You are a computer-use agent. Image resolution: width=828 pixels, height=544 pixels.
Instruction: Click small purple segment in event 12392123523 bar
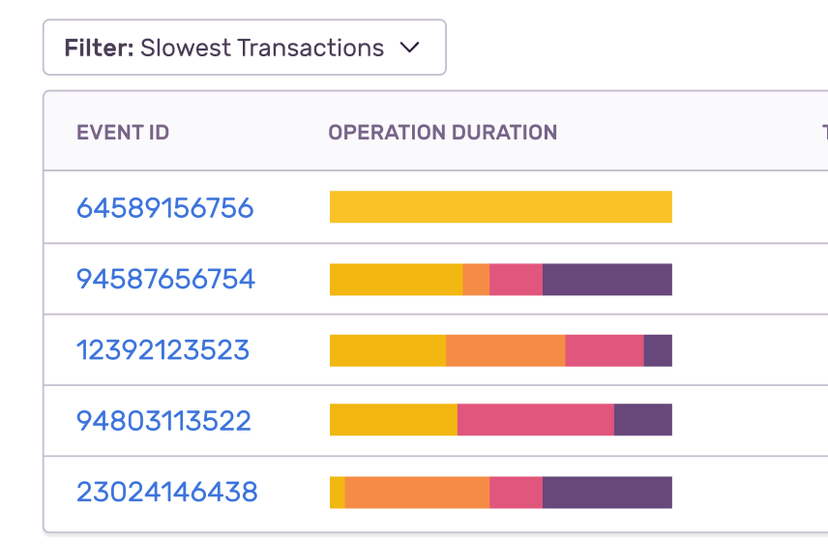pos(658,350)
